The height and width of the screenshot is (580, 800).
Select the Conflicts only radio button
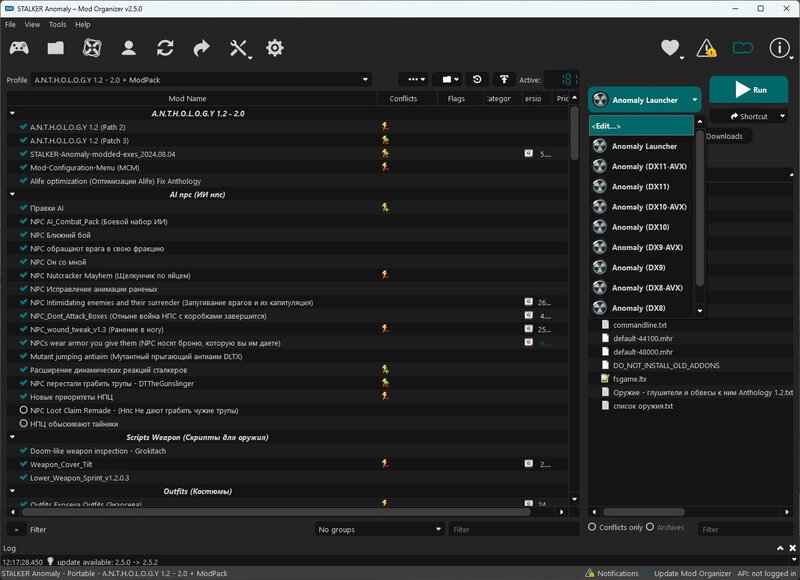tap(592, 527)
